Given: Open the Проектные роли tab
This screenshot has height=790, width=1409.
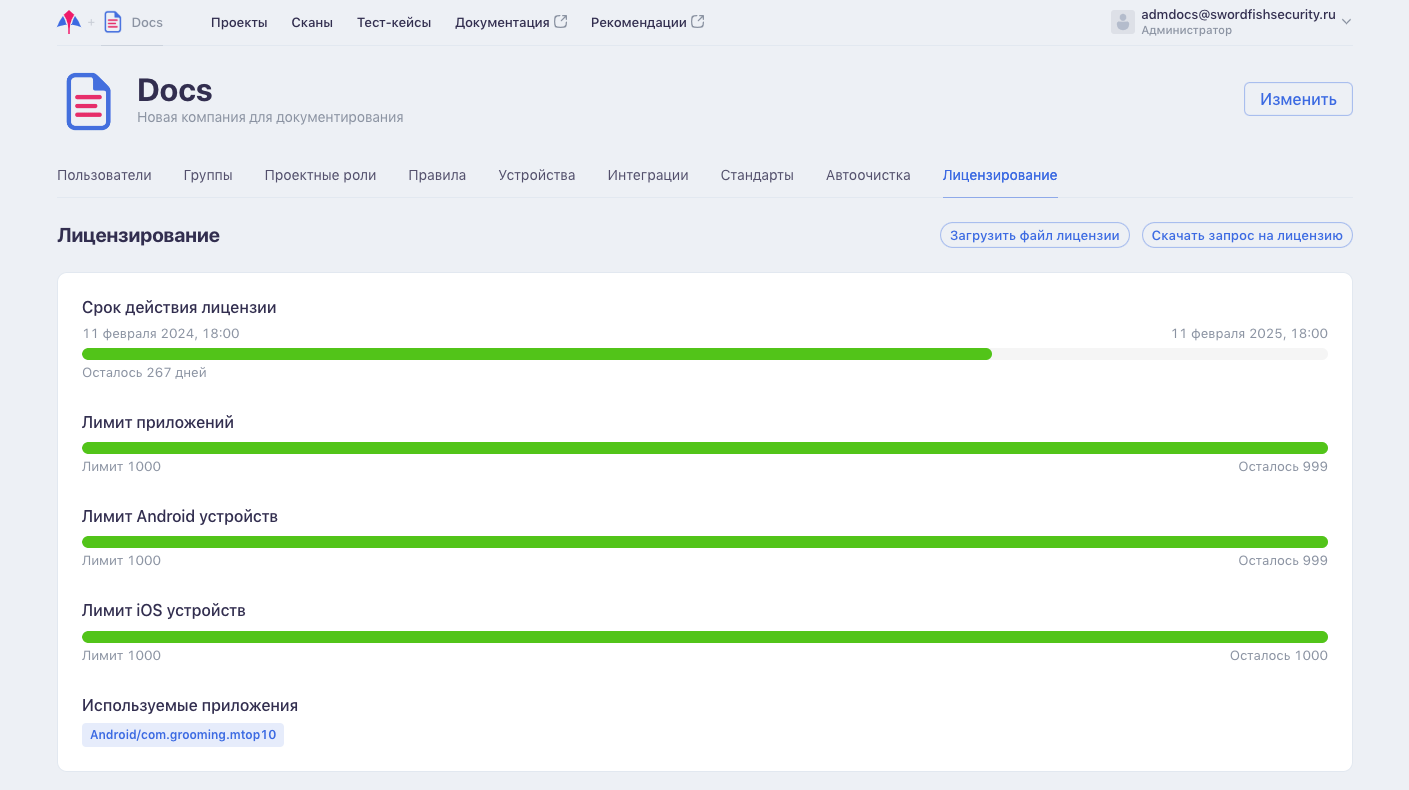Looking at the screenshot, I should pyautogui.click(x=320, y=175).
